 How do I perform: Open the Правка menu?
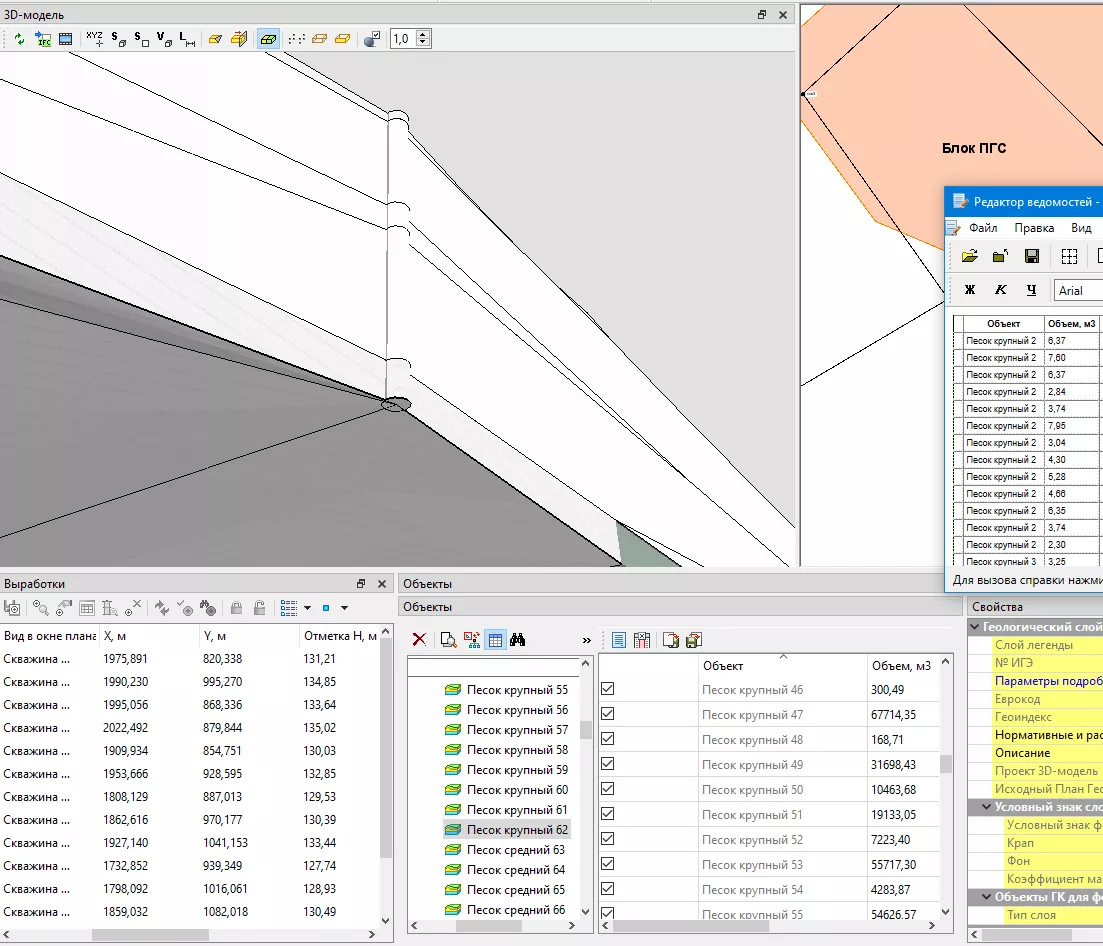1034,228
